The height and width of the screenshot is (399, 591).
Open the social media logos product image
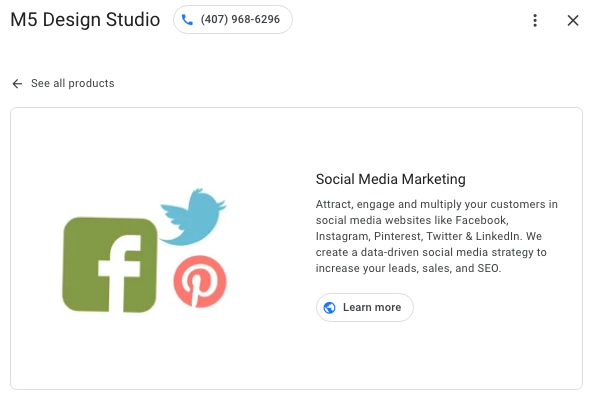(x=144, y=250)
